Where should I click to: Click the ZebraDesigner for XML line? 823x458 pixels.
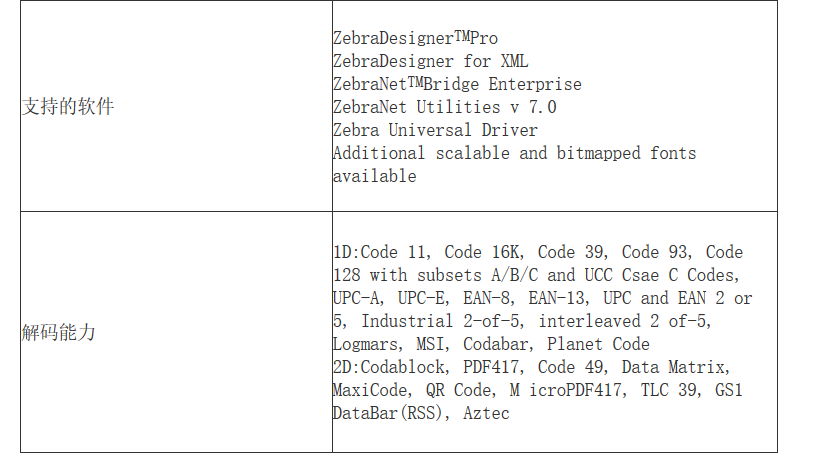(x=430, y=61)
